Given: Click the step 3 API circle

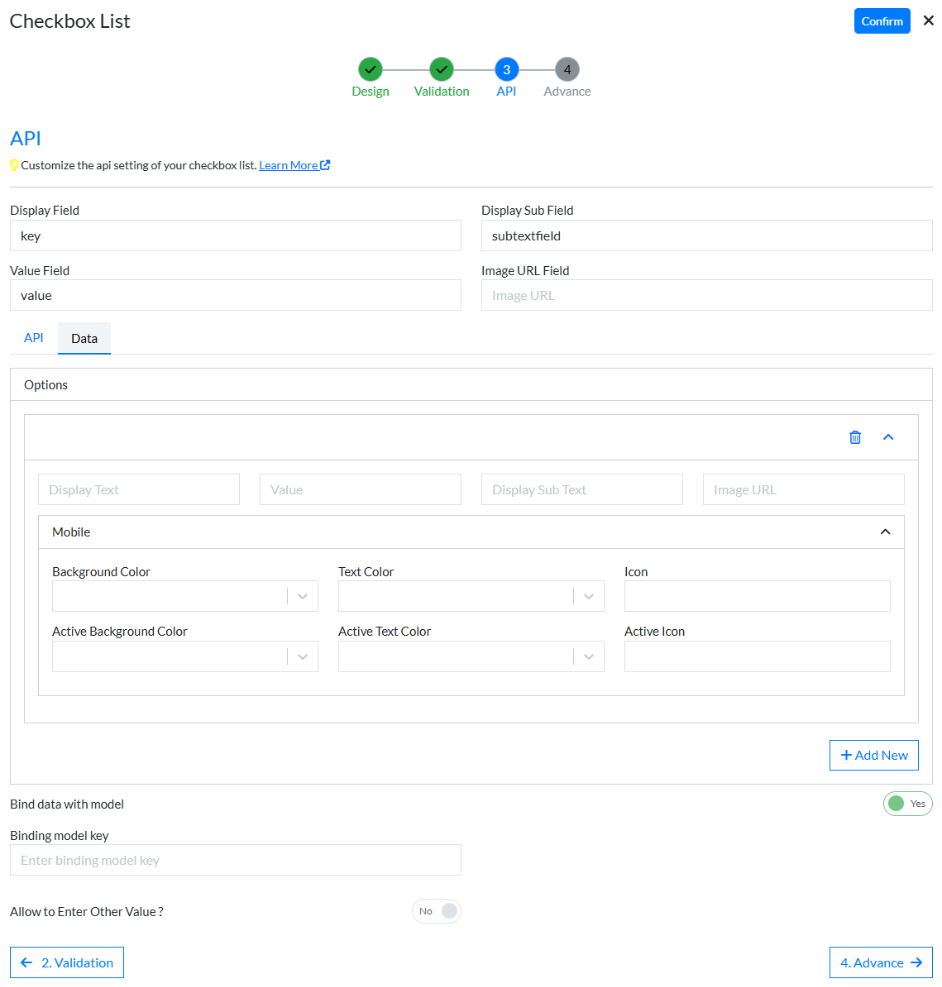Looking at the screenshot, I should point(506,69).
